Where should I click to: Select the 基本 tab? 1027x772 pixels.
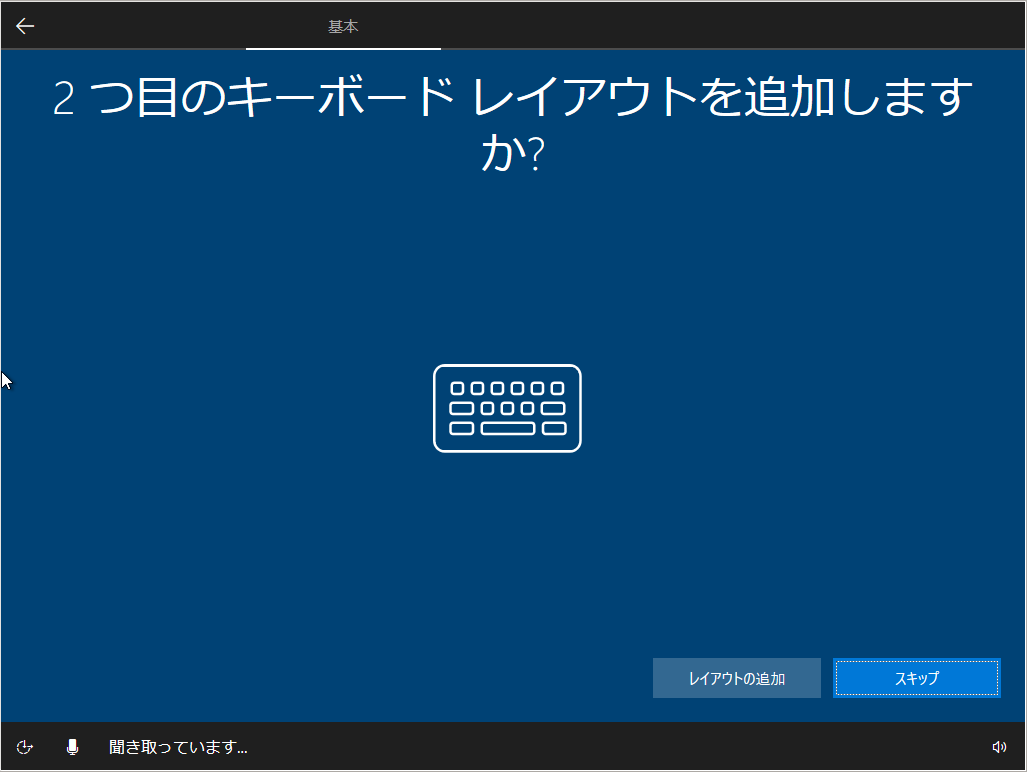(x=343, y=26)
